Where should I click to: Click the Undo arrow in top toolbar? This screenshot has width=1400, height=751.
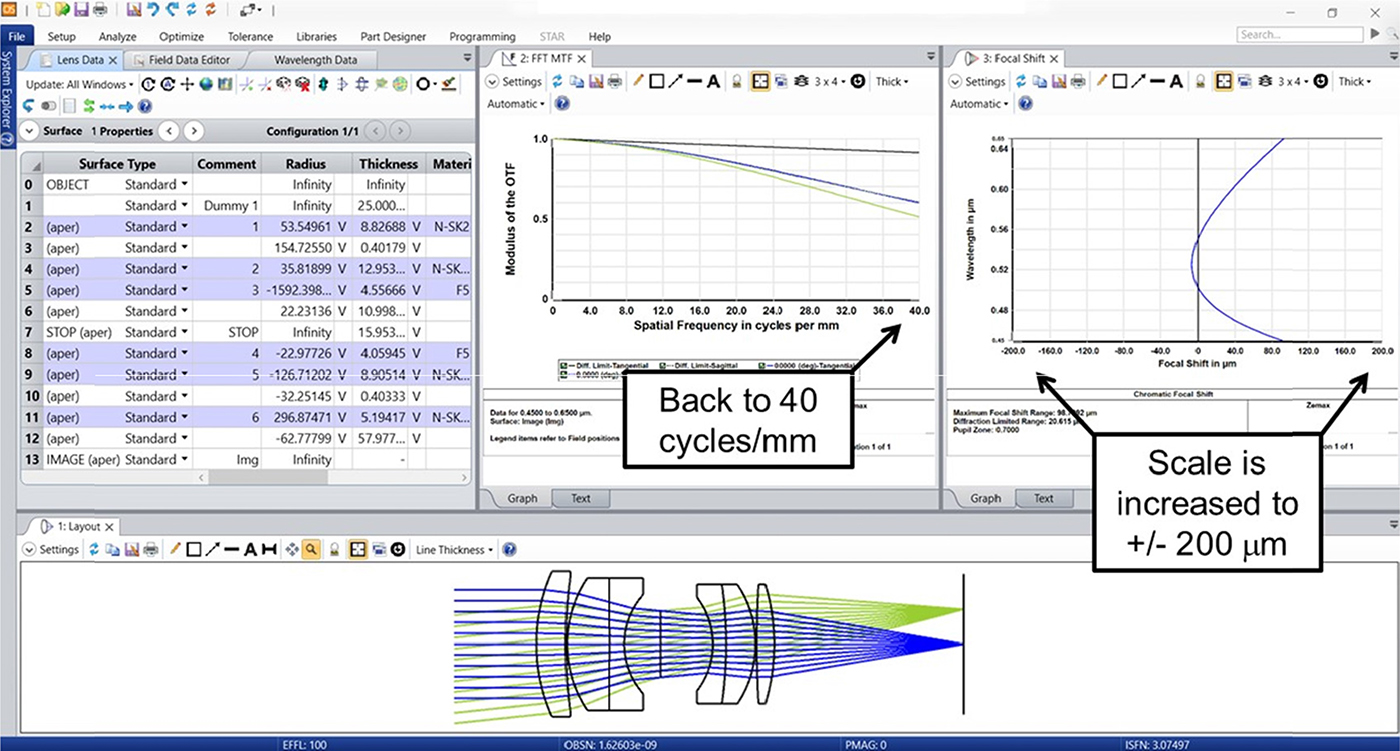152,10
